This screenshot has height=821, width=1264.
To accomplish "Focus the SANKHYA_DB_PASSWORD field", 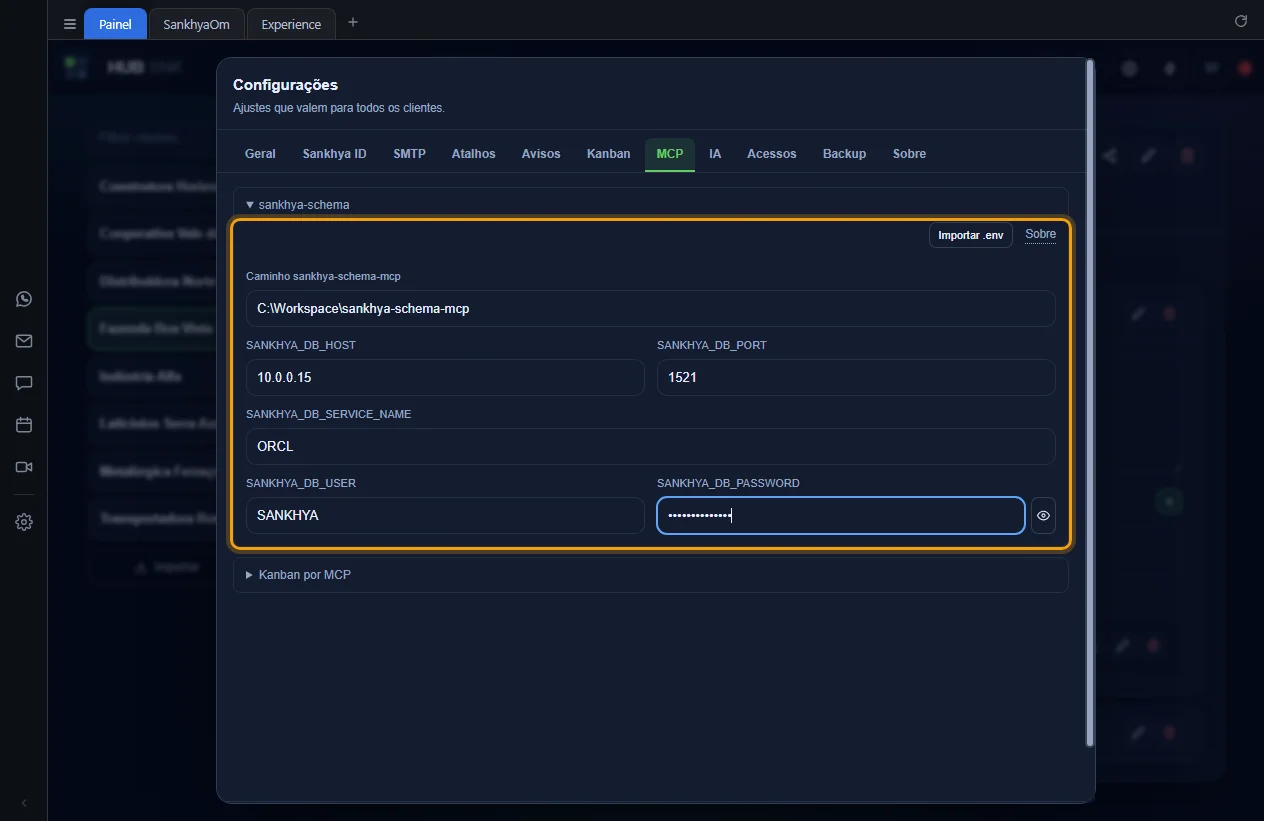I will point(841,516).
